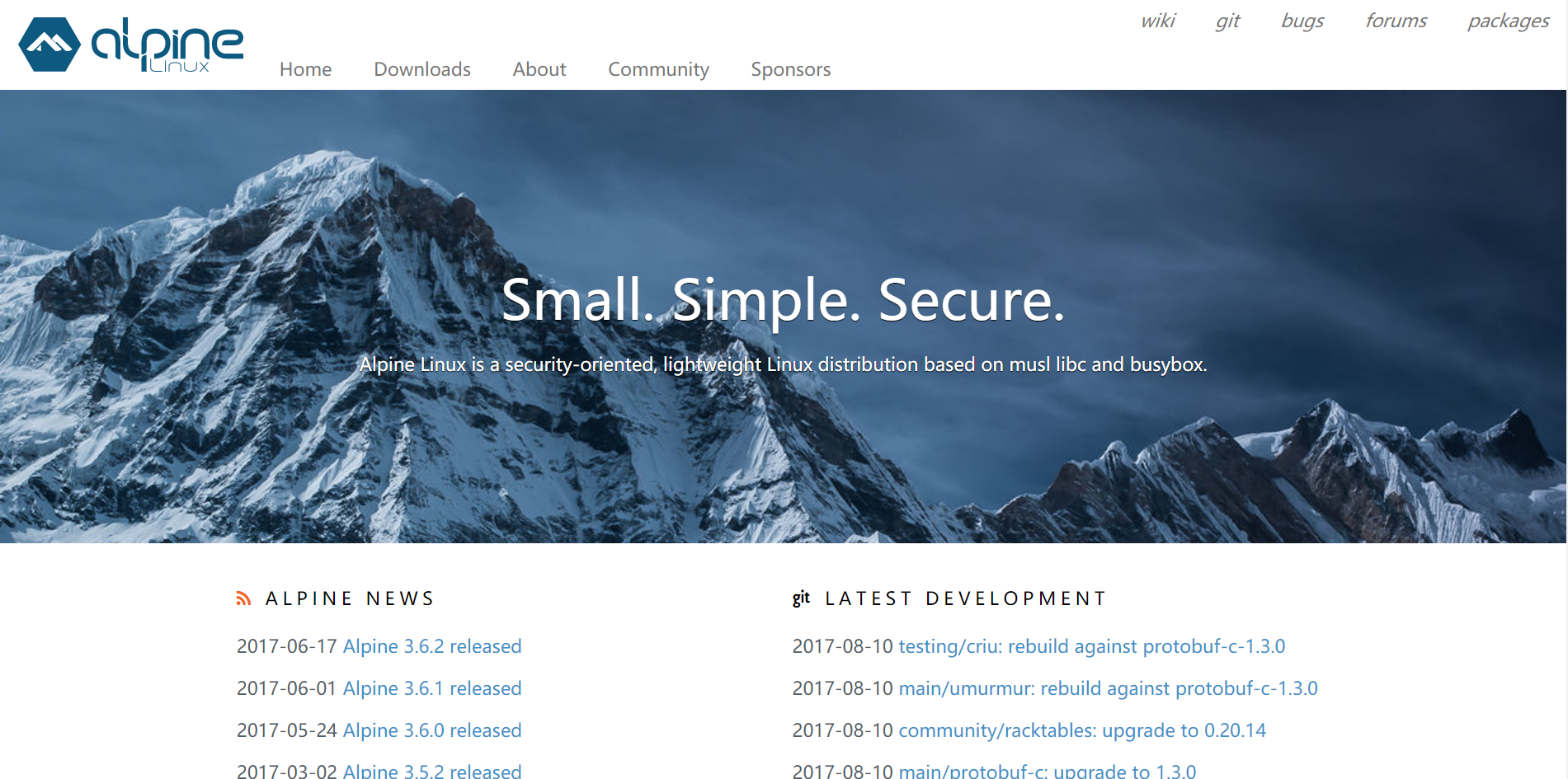Screen dimensions: 1568x779
Task: Open the git link in top bar
Action: coord(1227,21)
